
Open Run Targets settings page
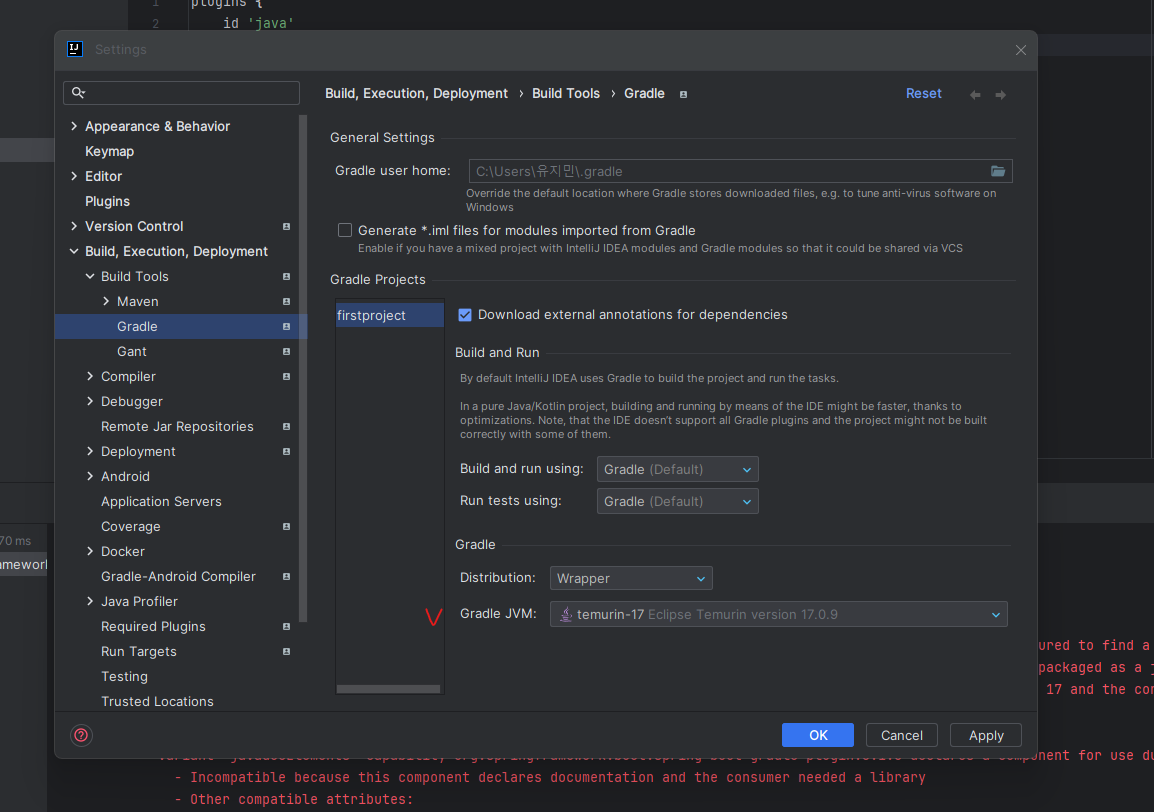point(138,652)
